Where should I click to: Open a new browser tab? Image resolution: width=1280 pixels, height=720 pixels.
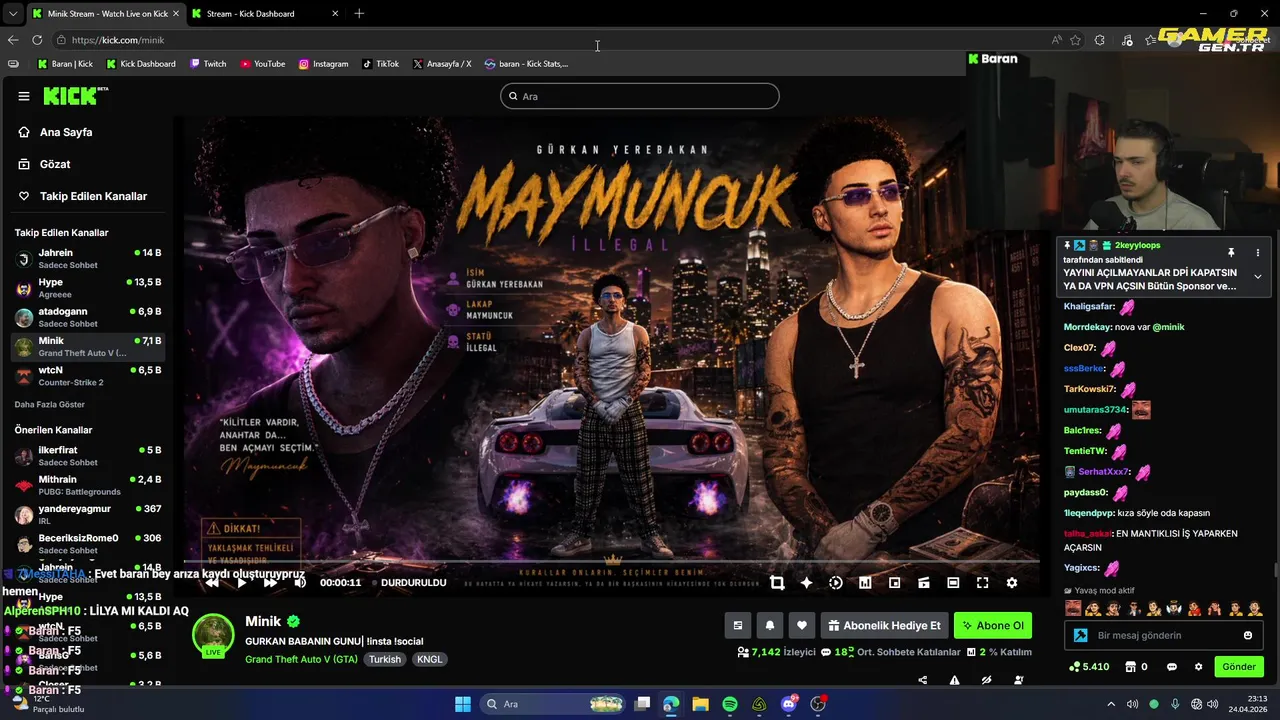click(x=359, y=14)
